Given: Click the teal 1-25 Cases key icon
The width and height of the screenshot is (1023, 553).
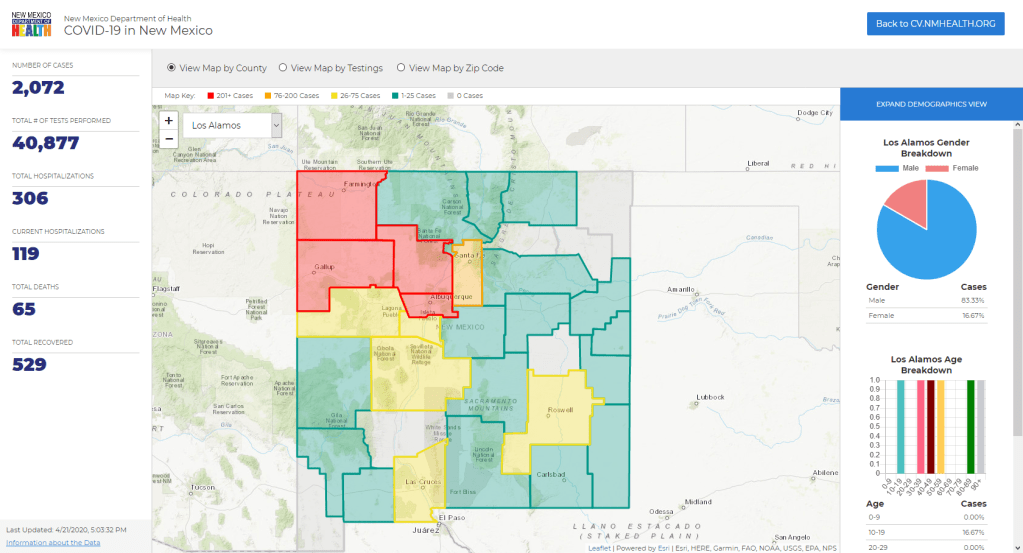Looking at the screenshot, I should click(395, 96).
